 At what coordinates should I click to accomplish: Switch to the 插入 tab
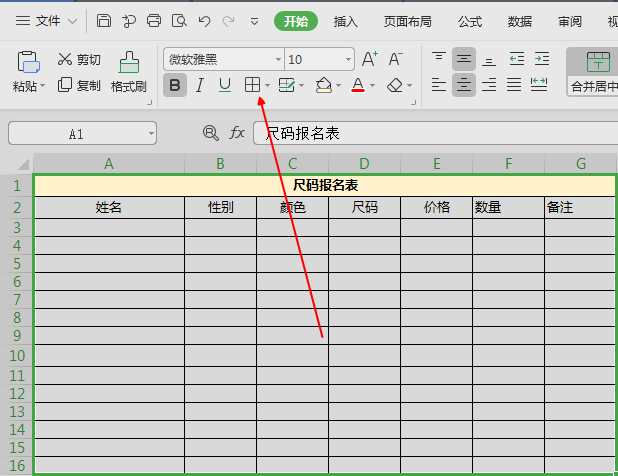click(x=345, y=21)
